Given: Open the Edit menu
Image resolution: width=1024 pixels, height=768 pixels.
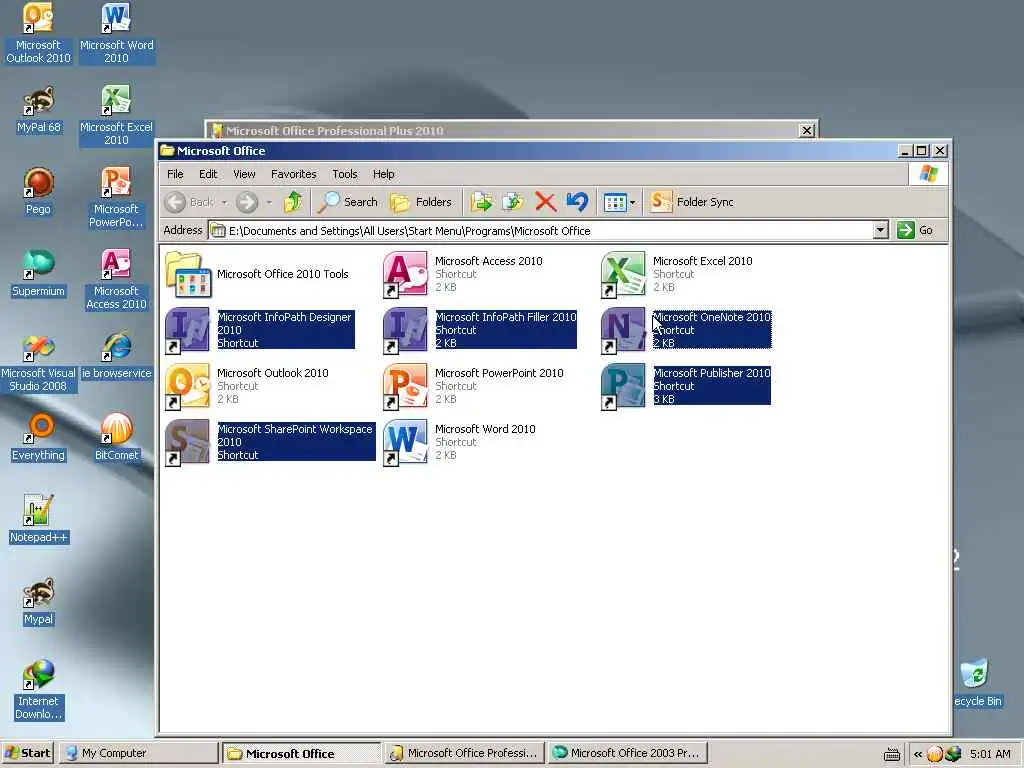Looking at the screenshot, I should (x=208, y=174).
